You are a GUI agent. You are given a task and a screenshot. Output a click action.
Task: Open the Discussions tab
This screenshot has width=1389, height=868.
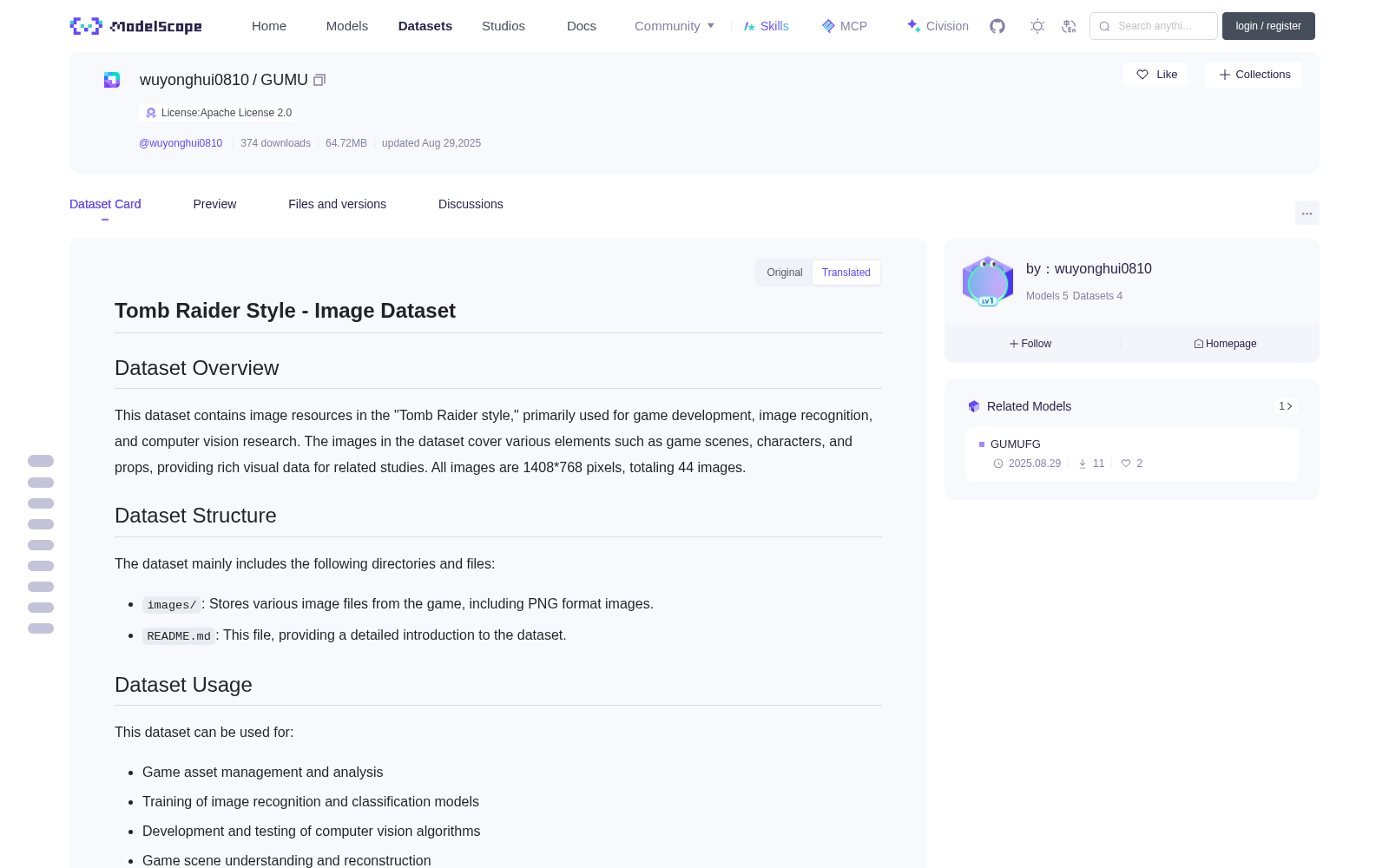(471, 204)
